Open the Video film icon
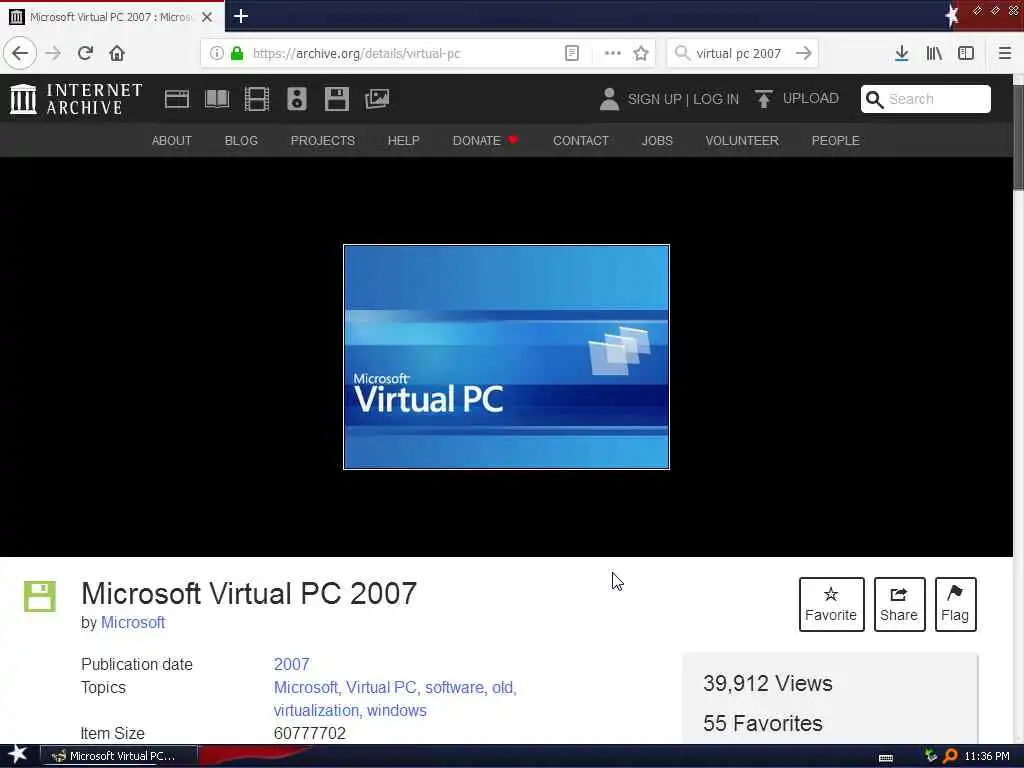Image resolution: width=1024 pixels, height=768 pixels. click(x=257, y=99)
